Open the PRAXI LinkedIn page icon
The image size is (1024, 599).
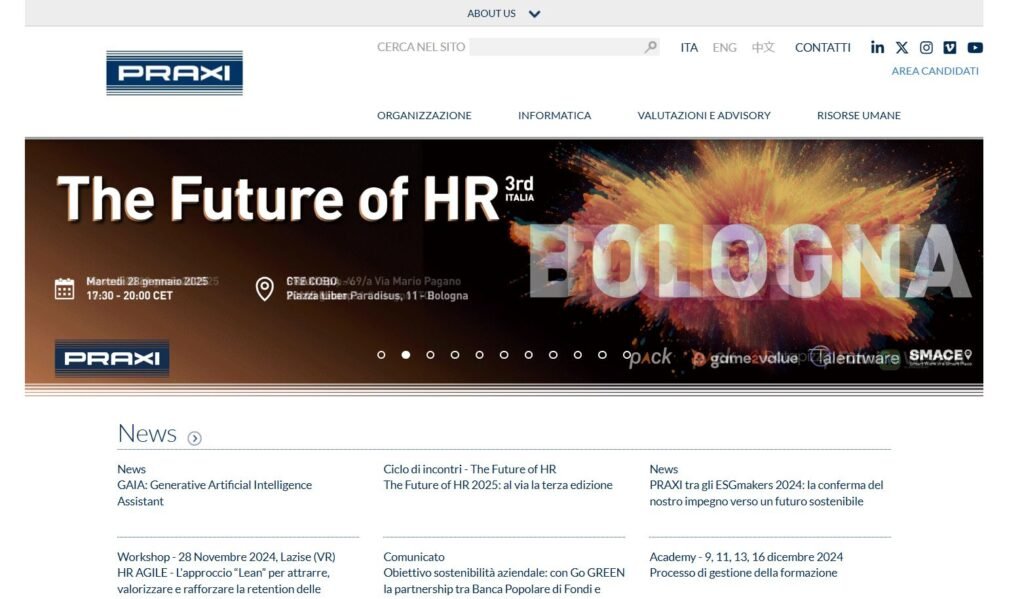click(x=877, y=48)
